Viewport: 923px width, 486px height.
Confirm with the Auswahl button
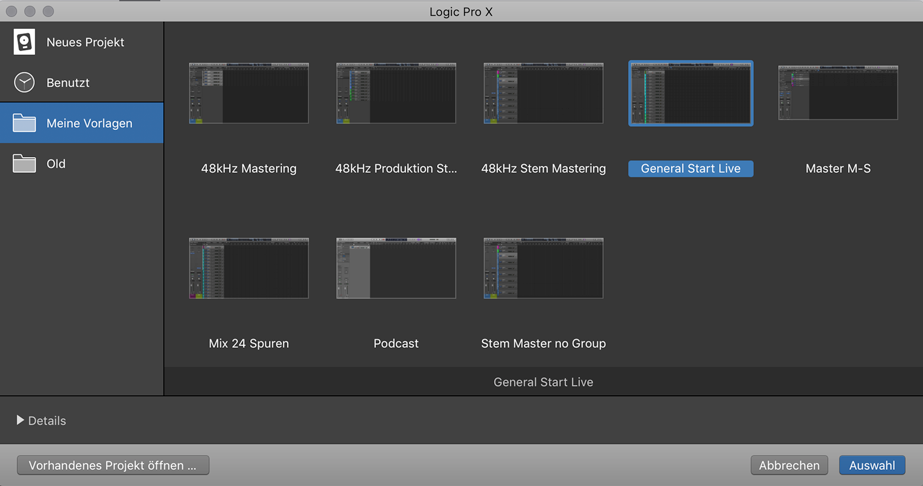pos(872,465)
